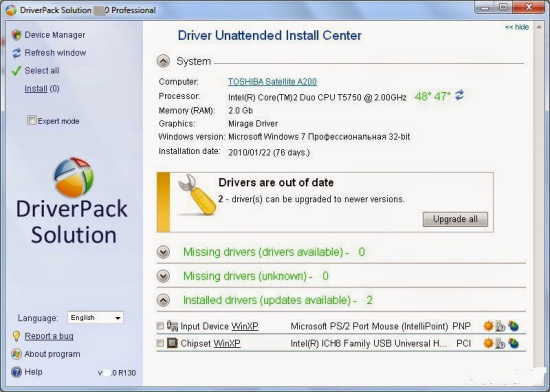550x392 pixels.
Task: Click the Refresh window arrows icon
Action: (16, 53)
